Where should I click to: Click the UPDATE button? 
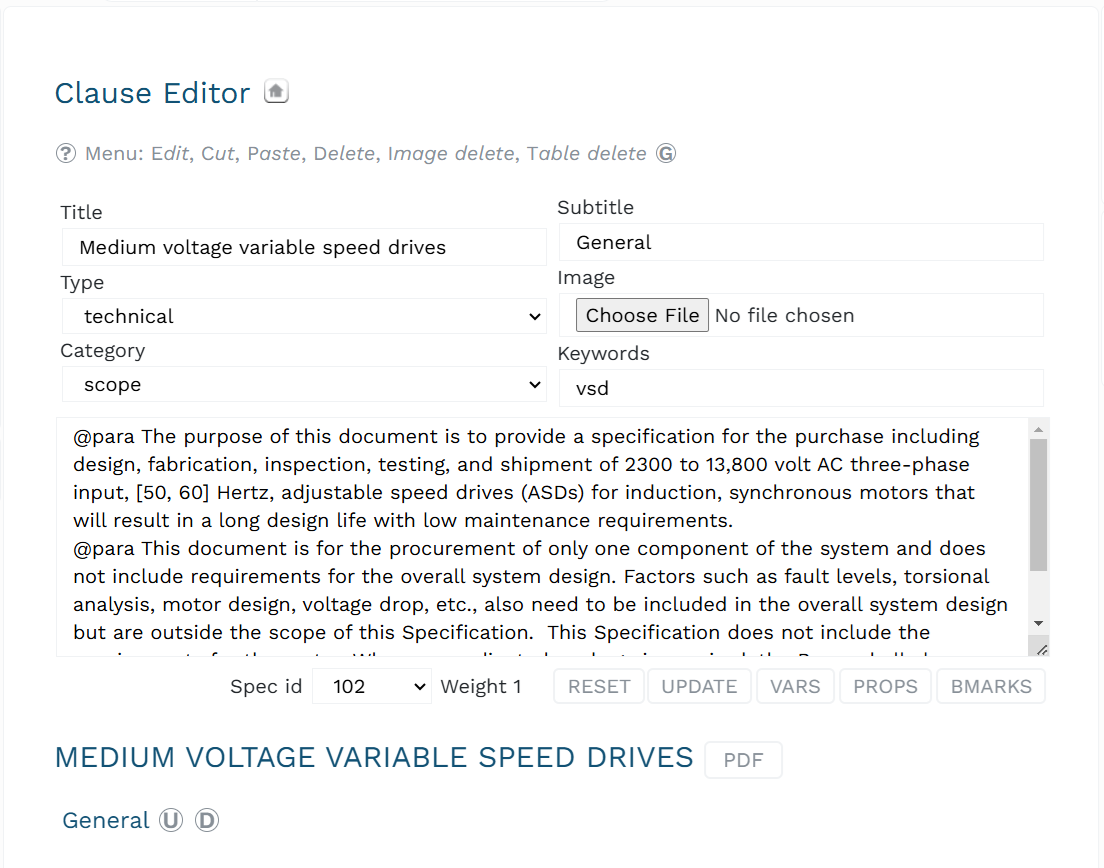pos(699,686)
